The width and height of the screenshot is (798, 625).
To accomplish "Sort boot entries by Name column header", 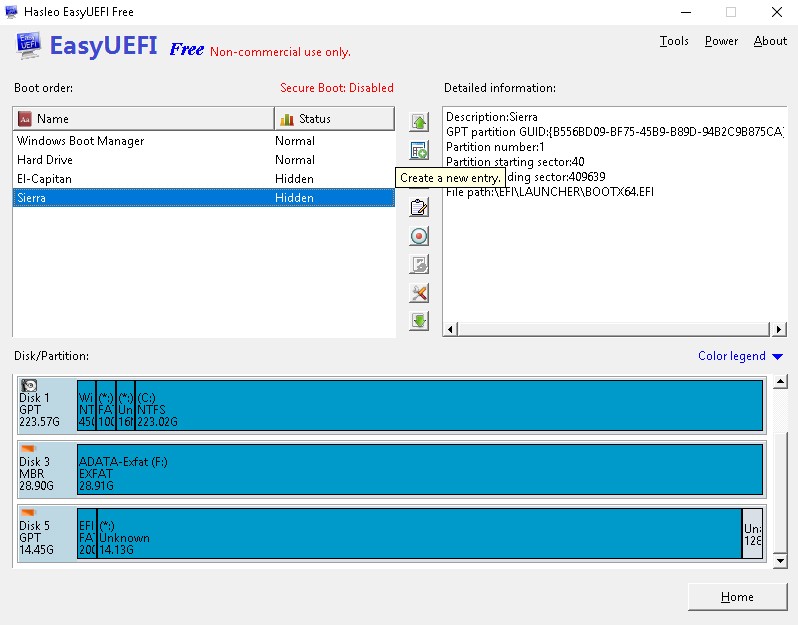I will click(144, 119).
